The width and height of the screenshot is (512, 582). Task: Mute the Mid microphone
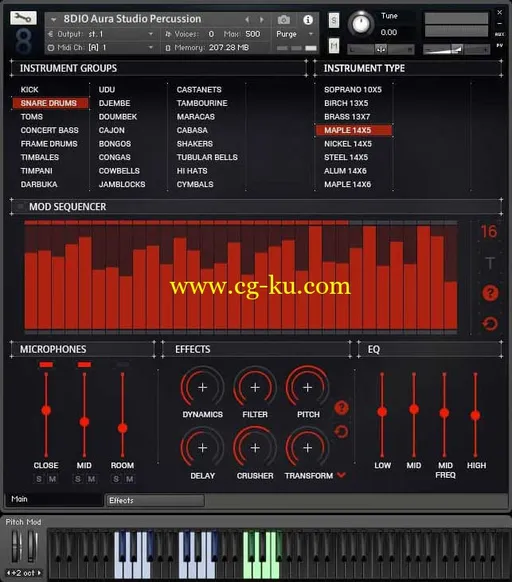[x=91, y=479]
